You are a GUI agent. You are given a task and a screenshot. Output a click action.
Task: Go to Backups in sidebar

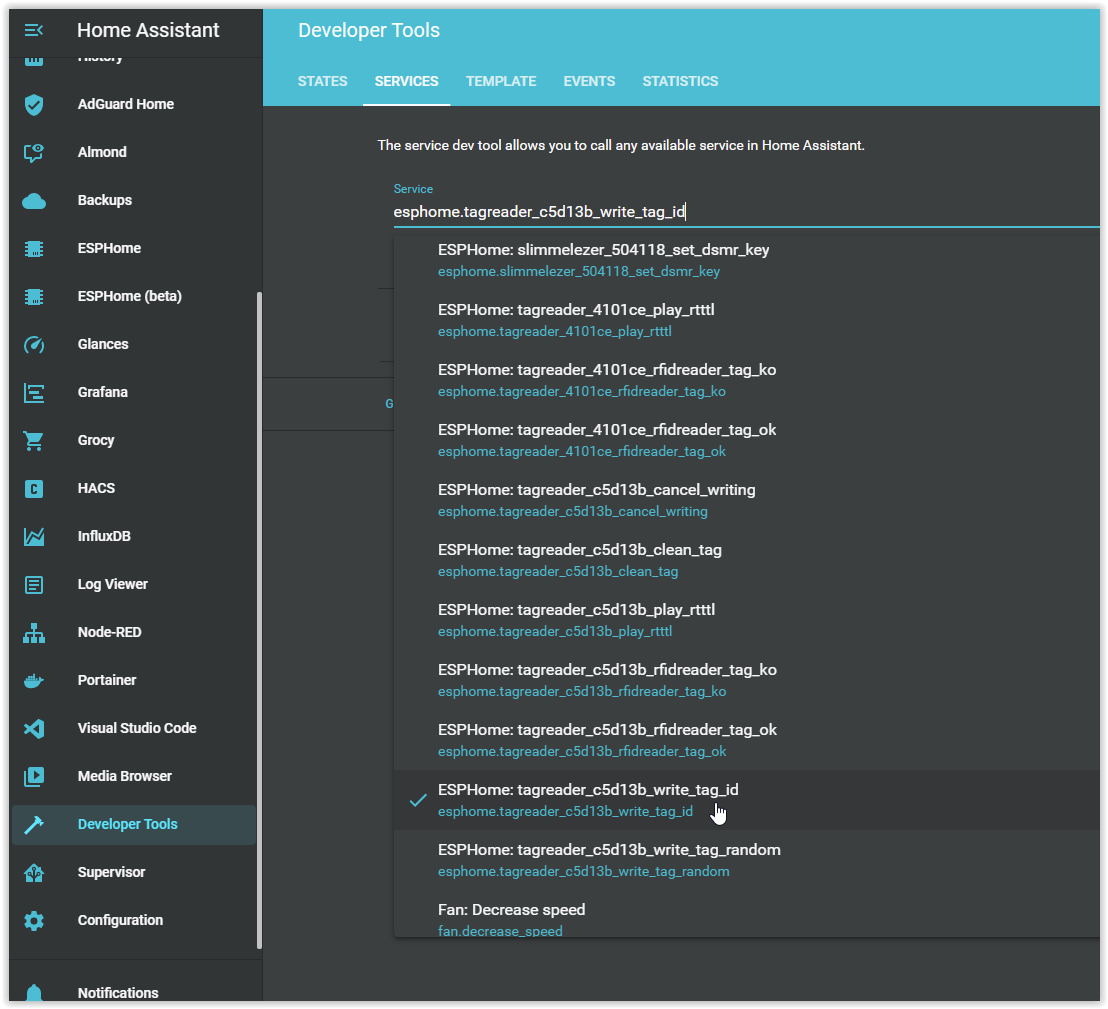click(x=134, y=201)
